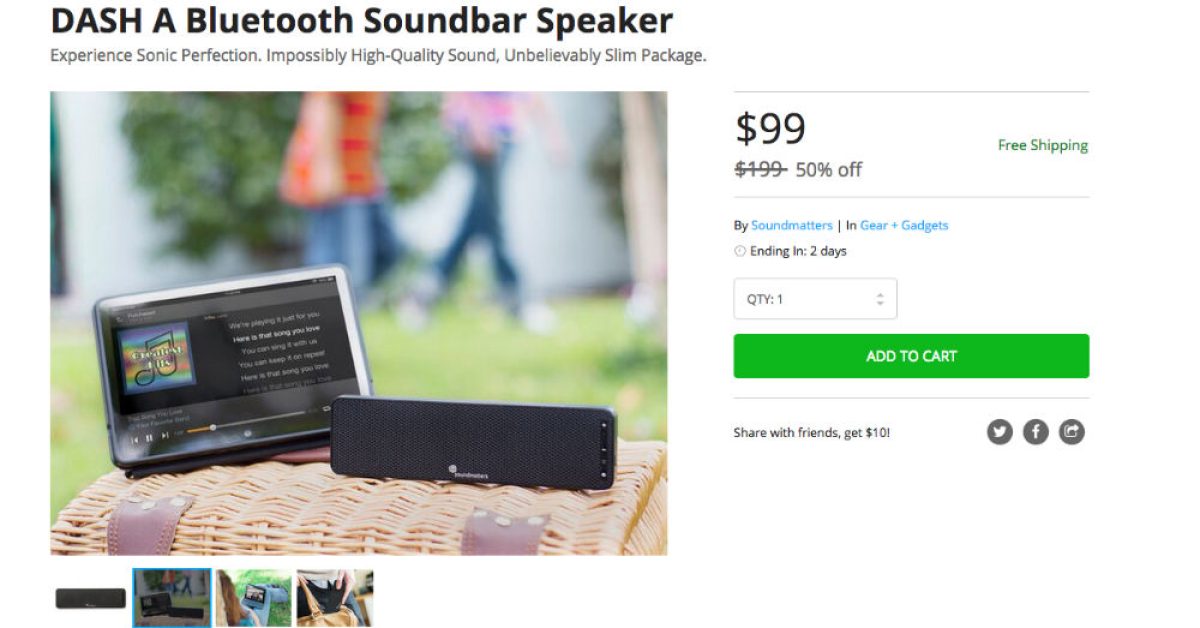This screenshot has height=628, width=1200.
Task: Open the QTY quantity dropdown
Action: [815, 299]
